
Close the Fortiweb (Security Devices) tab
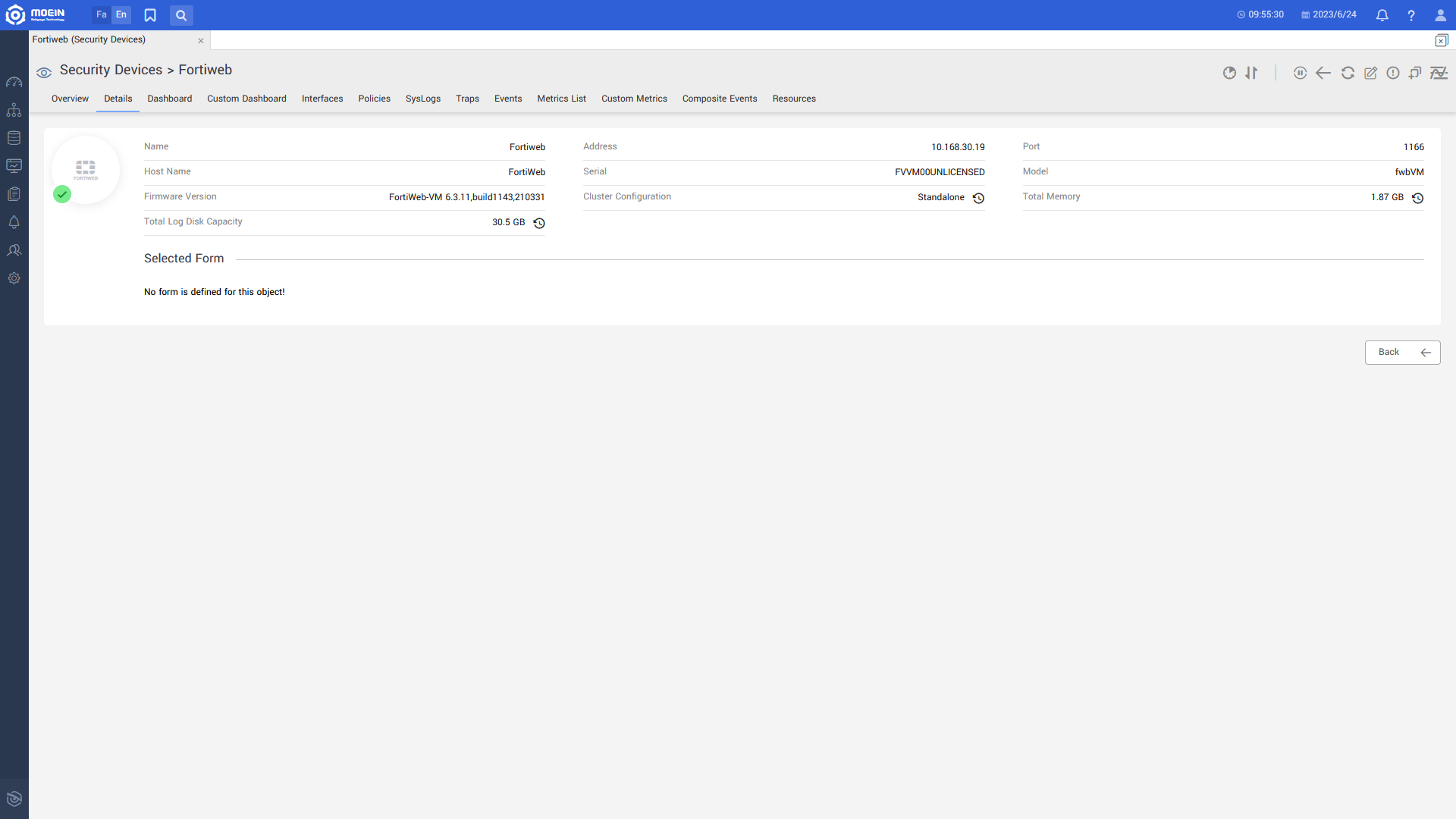pos(201,41)
